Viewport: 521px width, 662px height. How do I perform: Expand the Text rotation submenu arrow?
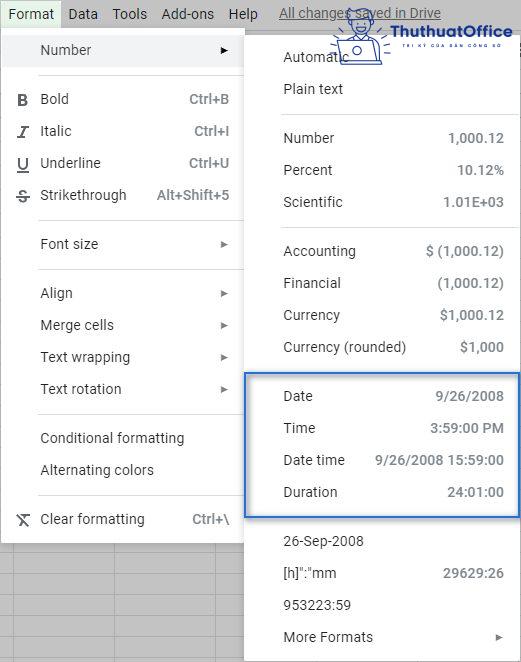coord(224,389)
